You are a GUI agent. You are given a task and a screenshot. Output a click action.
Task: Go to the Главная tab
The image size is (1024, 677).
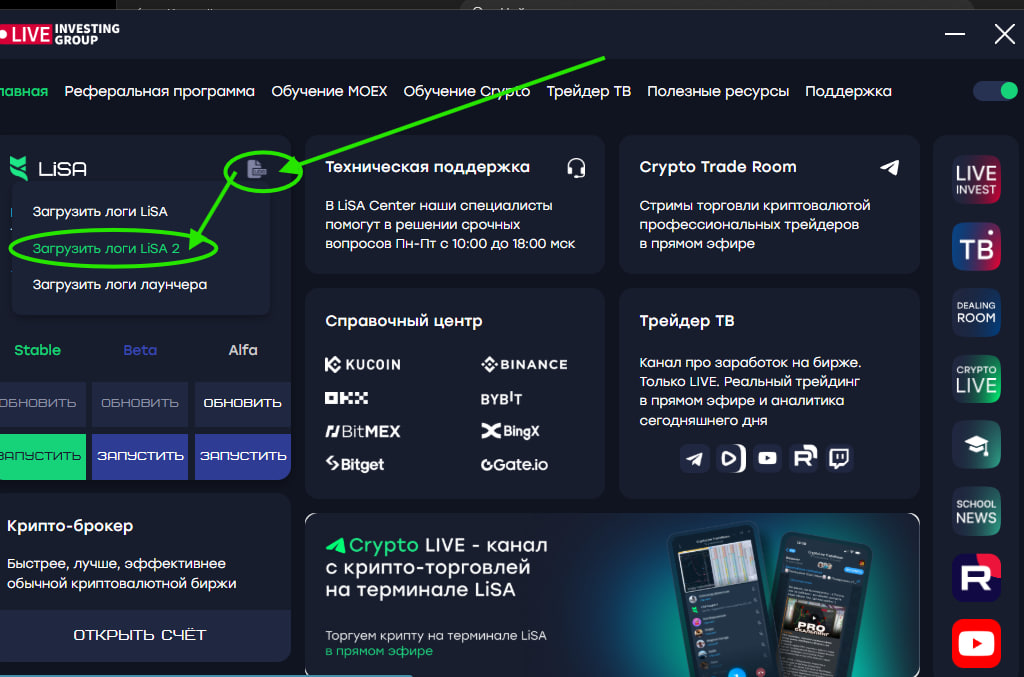24,91
